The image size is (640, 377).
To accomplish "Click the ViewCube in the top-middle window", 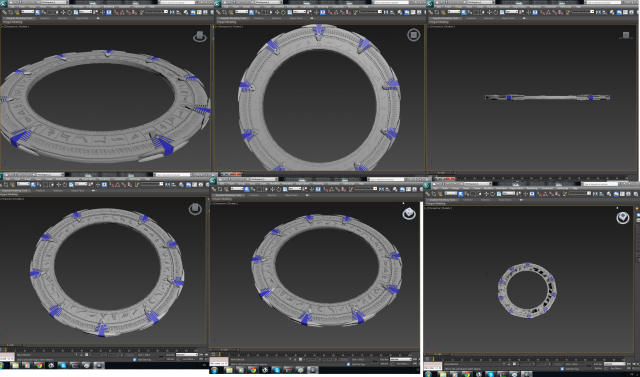I will pyautogui.click(x=413, y=35).
